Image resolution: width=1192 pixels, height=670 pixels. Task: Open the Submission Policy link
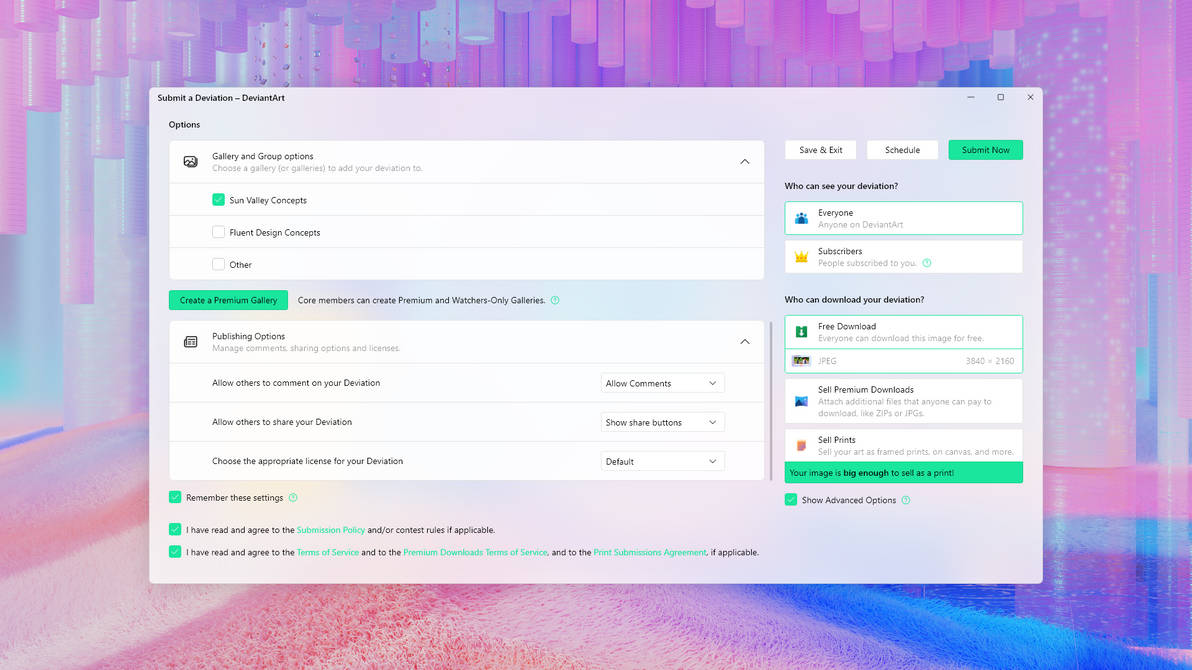click(x=331, y=530)
